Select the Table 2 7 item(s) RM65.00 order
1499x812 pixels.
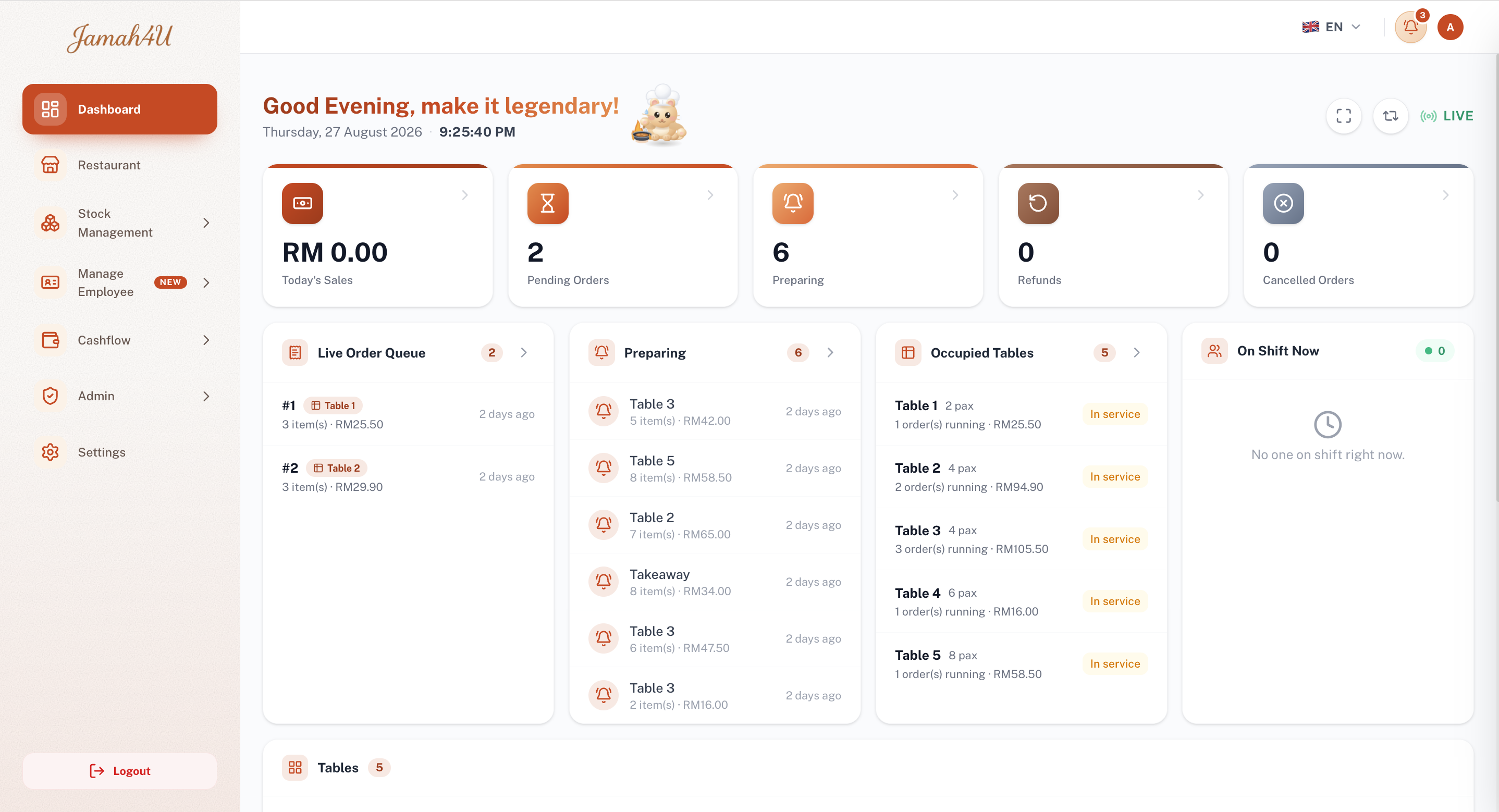(714, 525)
